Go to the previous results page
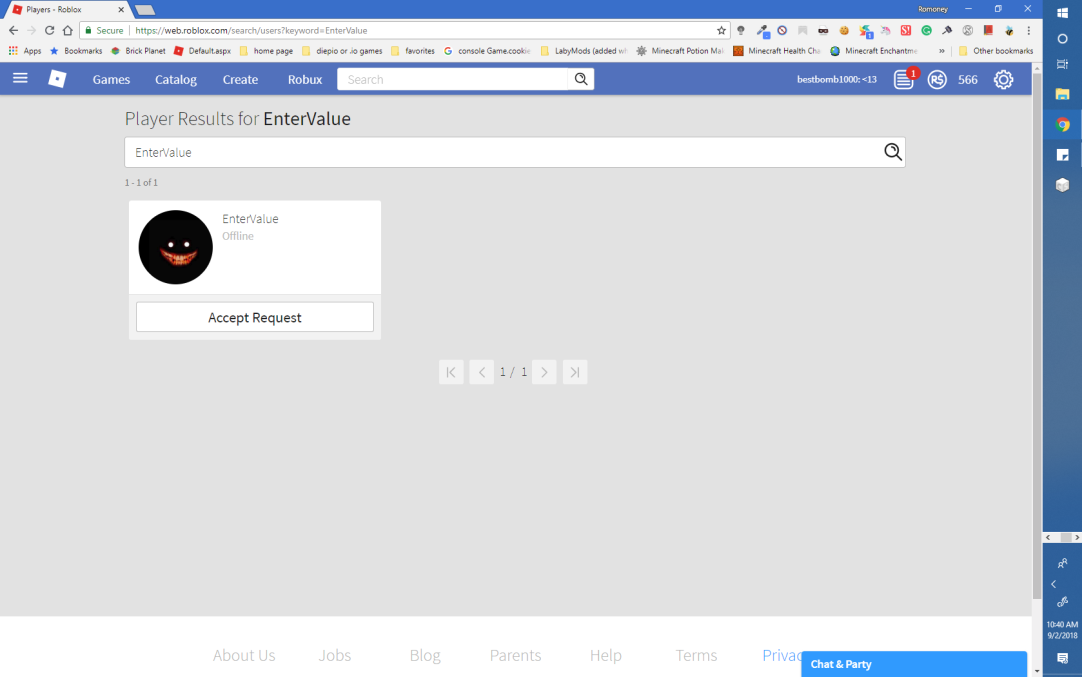This screenshot has width=1082, height=677. (x=482, y=373)
